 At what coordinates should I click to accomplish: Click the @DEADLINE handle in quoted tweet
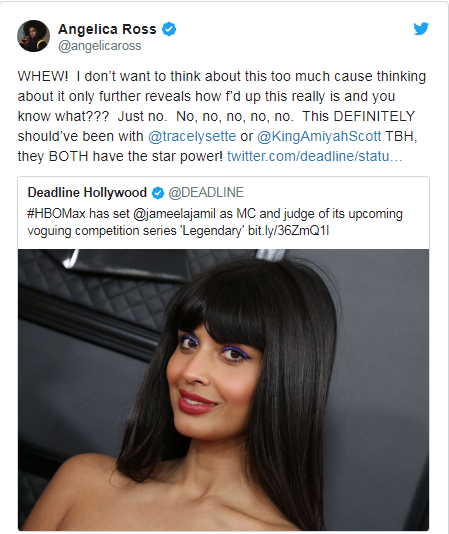206,192
